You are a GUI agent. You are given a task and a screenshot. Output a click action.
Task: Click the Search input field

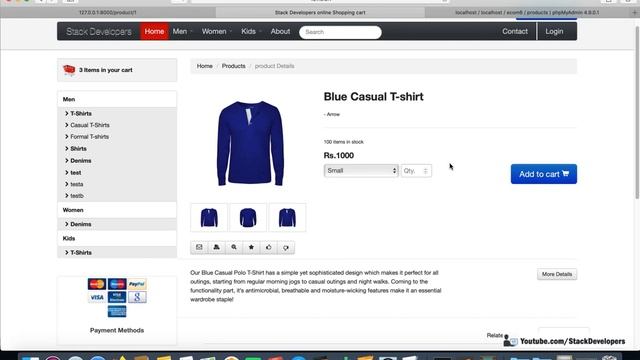click(x=340, y=32)
